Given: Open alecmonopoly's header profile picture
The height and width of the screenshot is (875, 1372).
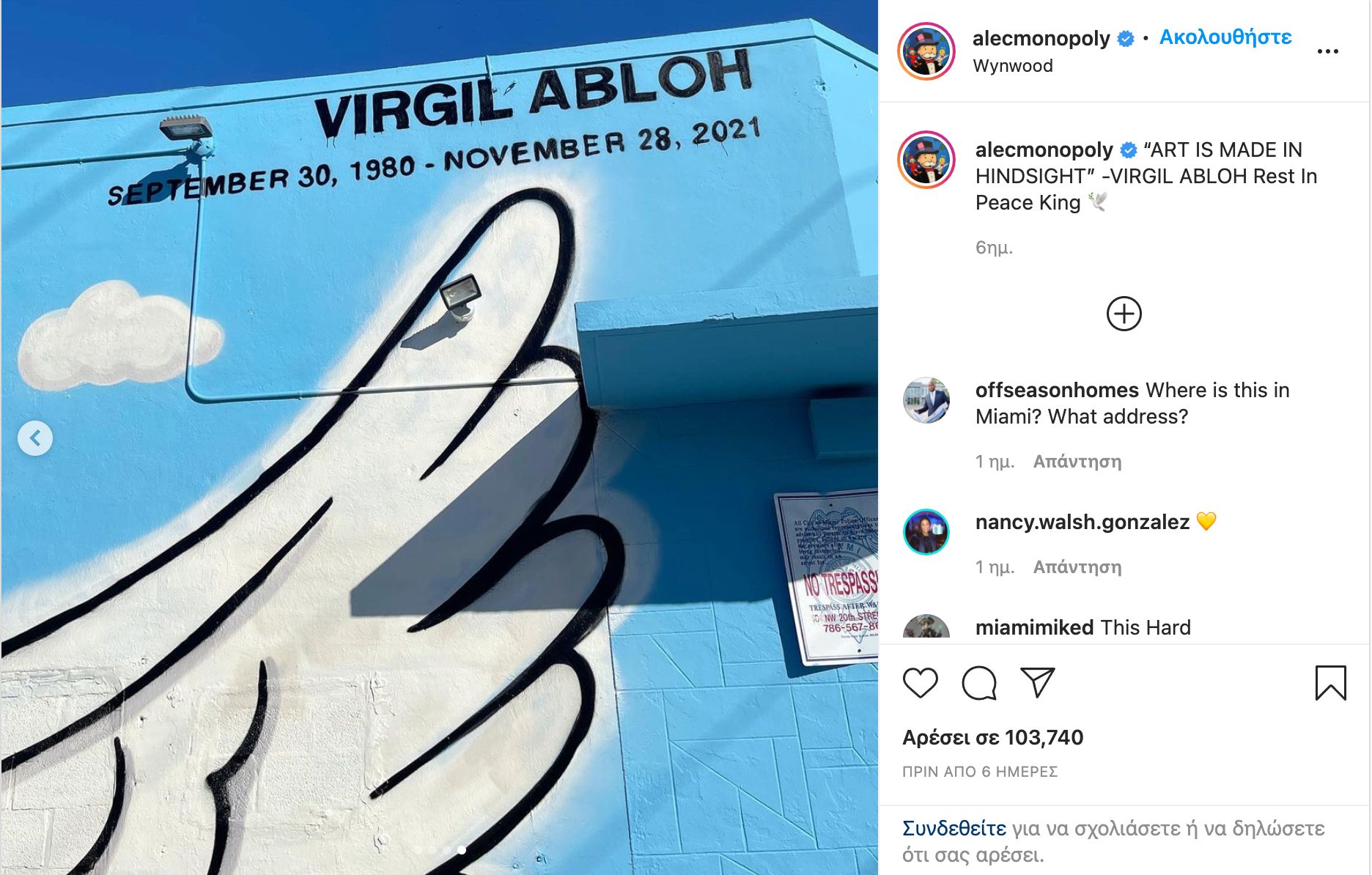Looking at the screenshot, I should pyautogui.click(x=927, y=51).
